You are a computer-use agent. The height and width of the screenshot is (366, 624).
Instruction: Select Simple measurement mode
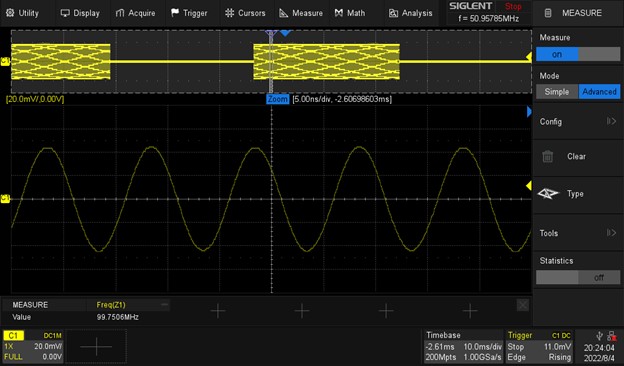[557, 92]
